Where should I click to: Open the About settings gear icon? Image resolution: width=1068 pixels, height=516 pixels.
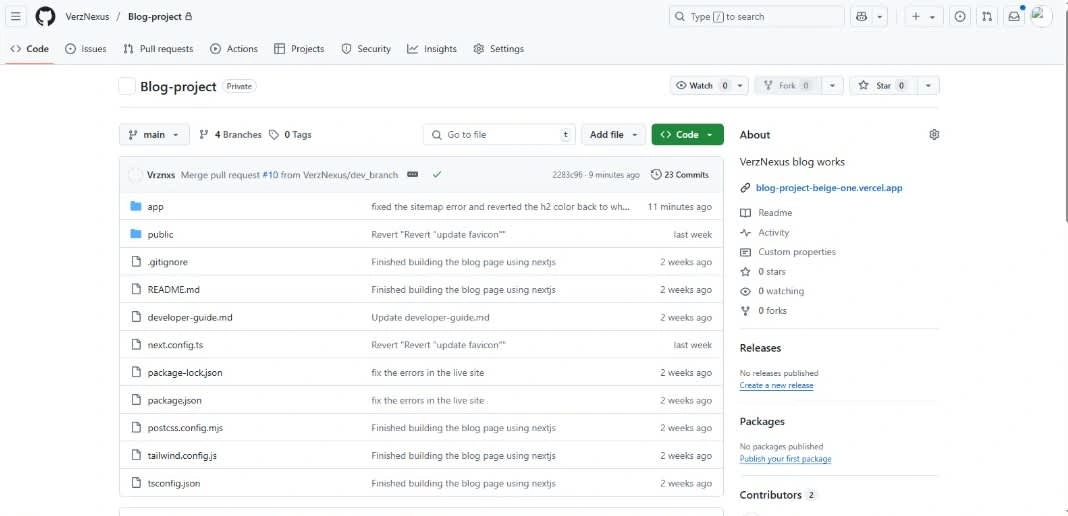coord(934,135)
